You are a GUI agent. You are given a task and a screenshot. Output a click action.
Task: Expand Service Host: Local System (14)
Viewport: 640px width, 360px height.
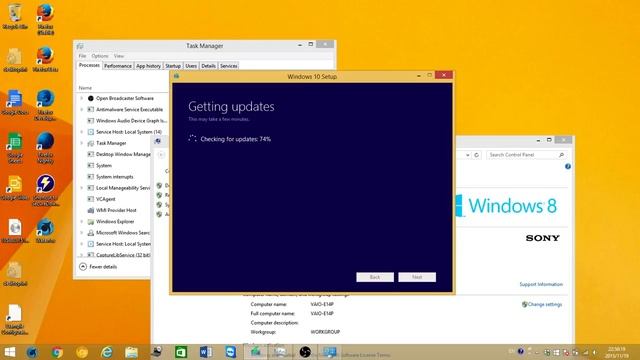[82, 132]
